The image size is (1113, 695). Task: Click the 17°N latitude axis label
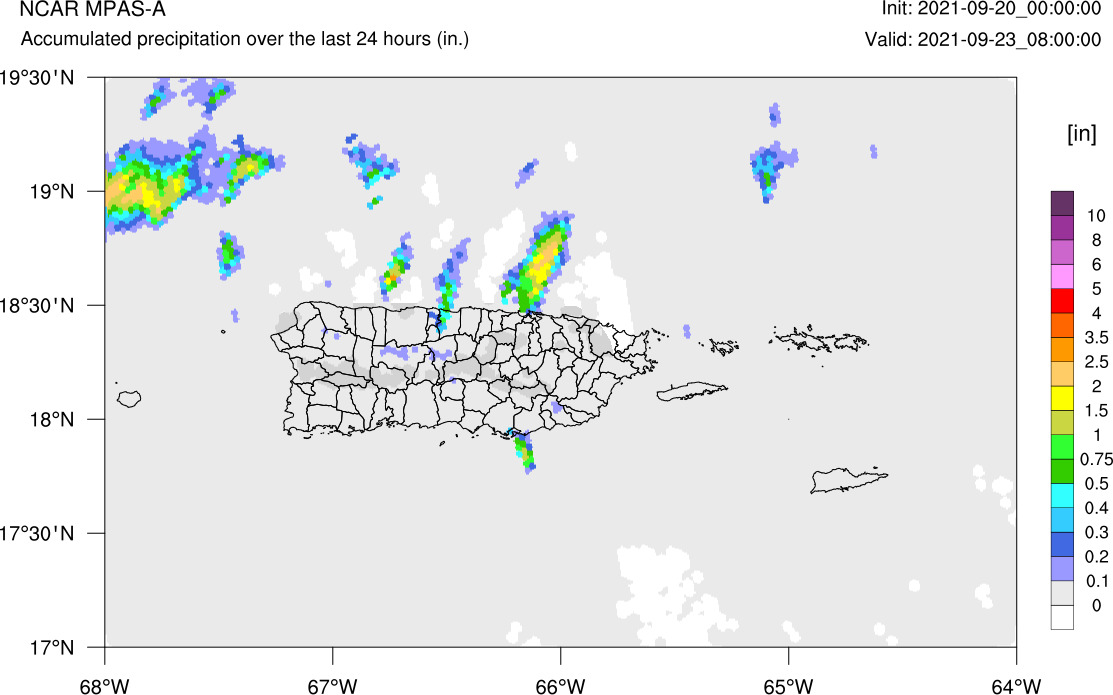coord(50,647)
